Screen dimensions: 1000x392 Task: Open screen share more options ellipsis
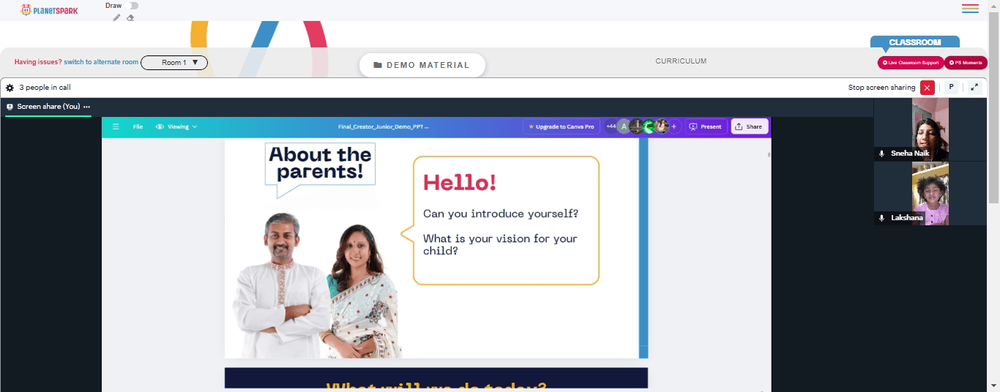coord(87,107)
